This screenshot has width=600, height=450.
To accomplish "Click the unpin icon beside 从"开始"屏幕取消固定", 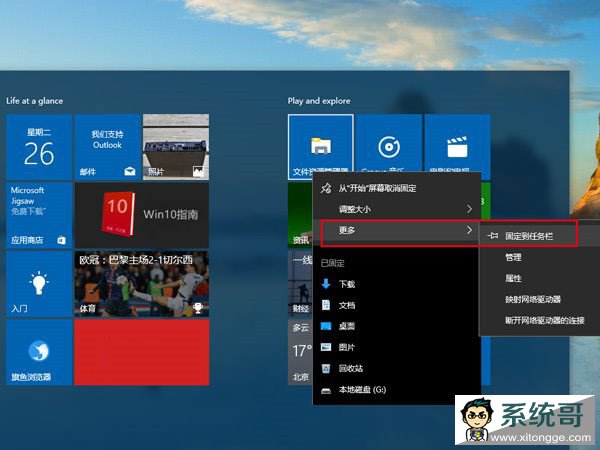I will tap(326, 188).
